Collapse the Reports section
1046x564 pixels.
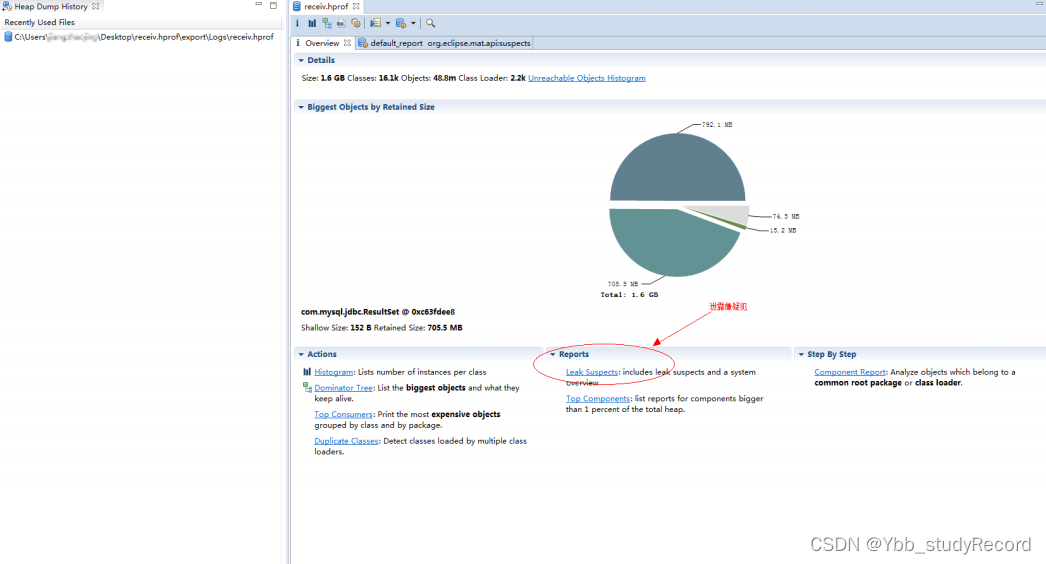(552, 354)
